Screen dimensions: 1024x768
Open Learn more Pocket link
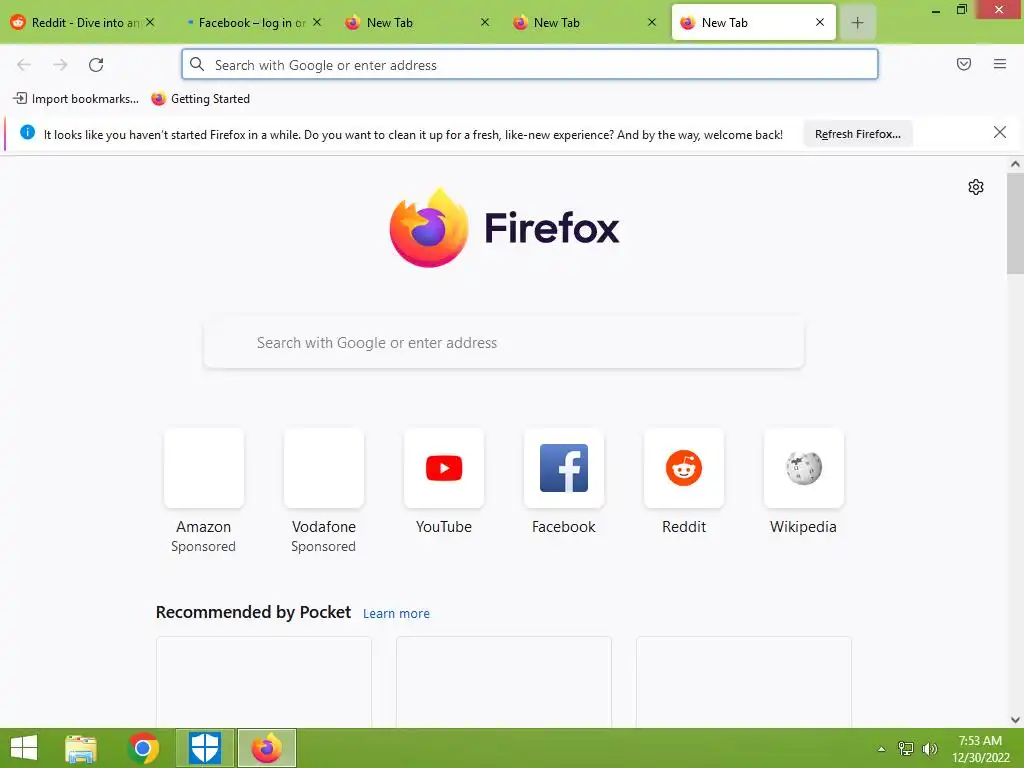(396, 613)
